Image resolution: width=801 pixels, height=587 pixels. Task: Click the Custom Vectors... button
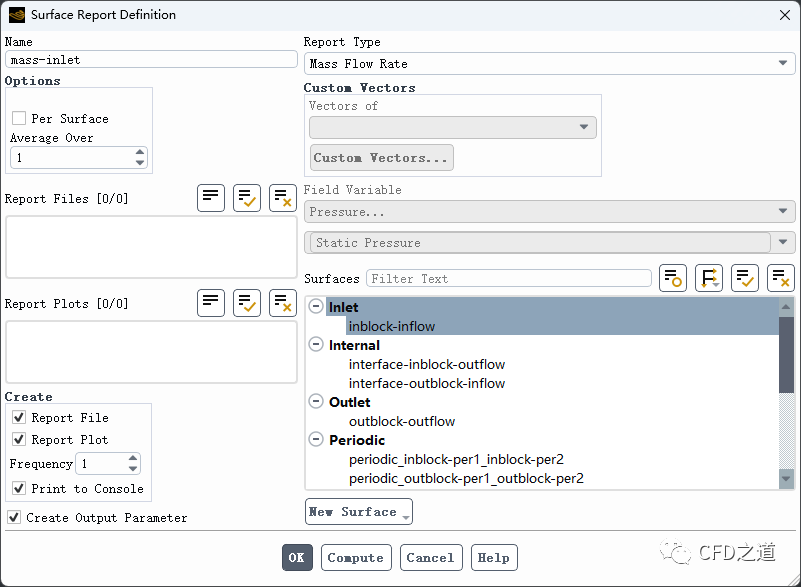click(x=381, y=157)
